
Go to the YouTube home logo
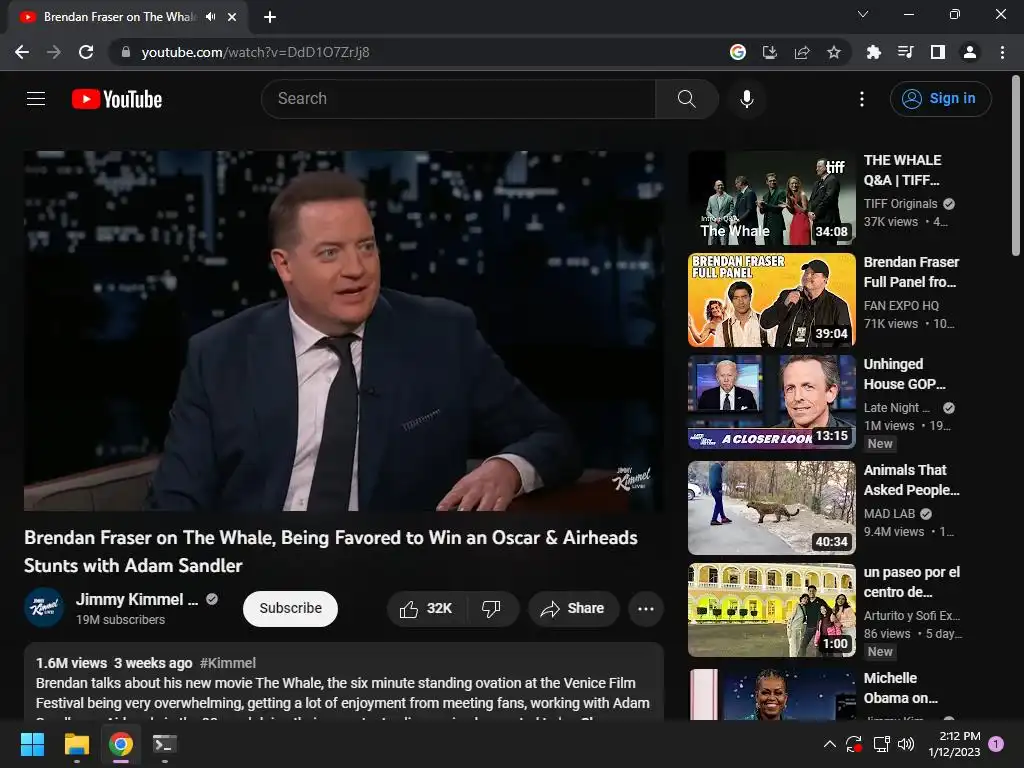point(117,99)
